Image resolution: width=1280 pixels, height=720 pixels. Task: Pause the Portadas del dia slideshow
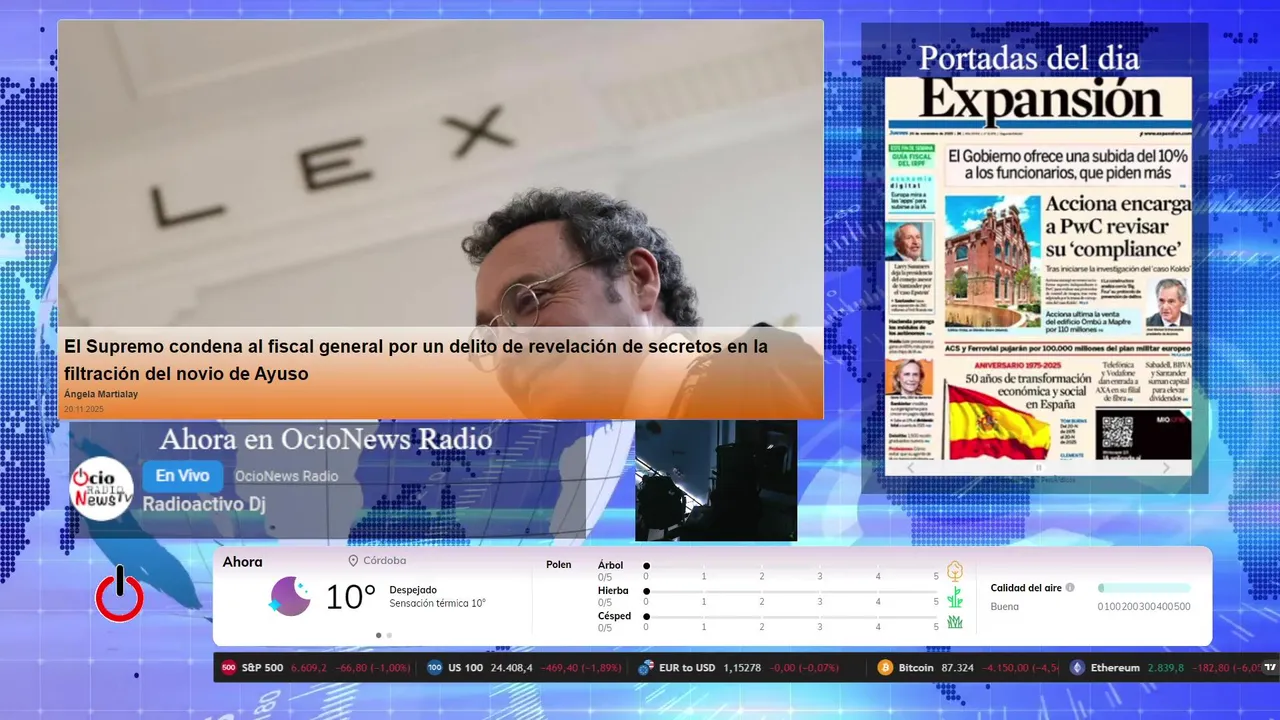coord(1038,468)
